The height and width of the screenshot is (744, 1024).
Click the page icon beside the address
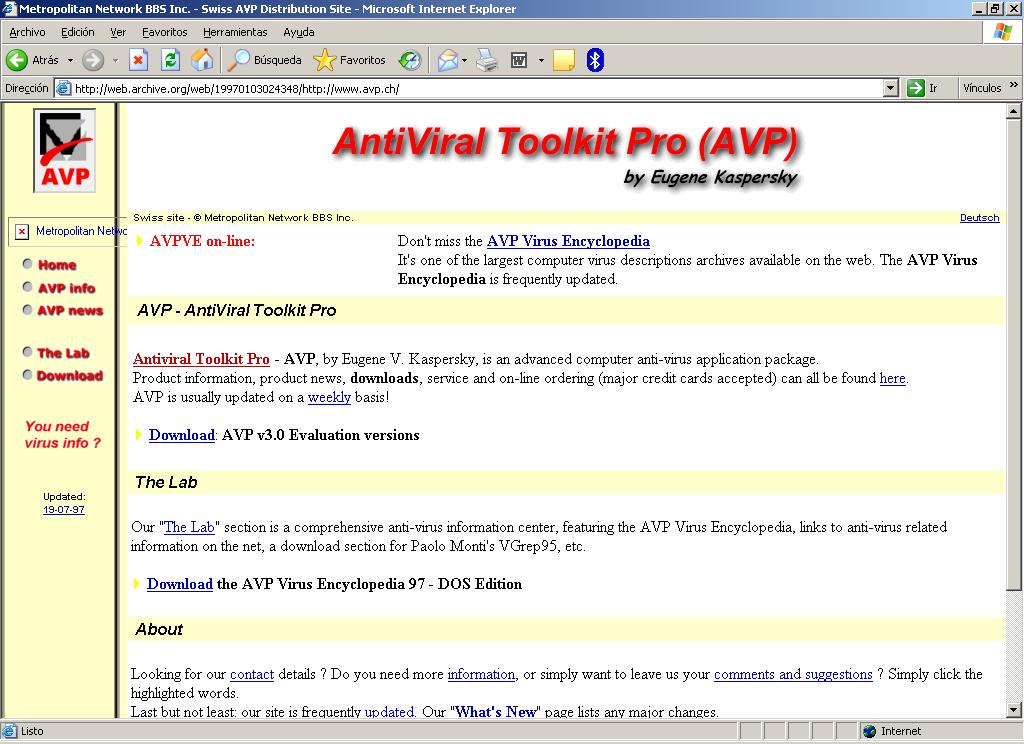coord(63,88)
